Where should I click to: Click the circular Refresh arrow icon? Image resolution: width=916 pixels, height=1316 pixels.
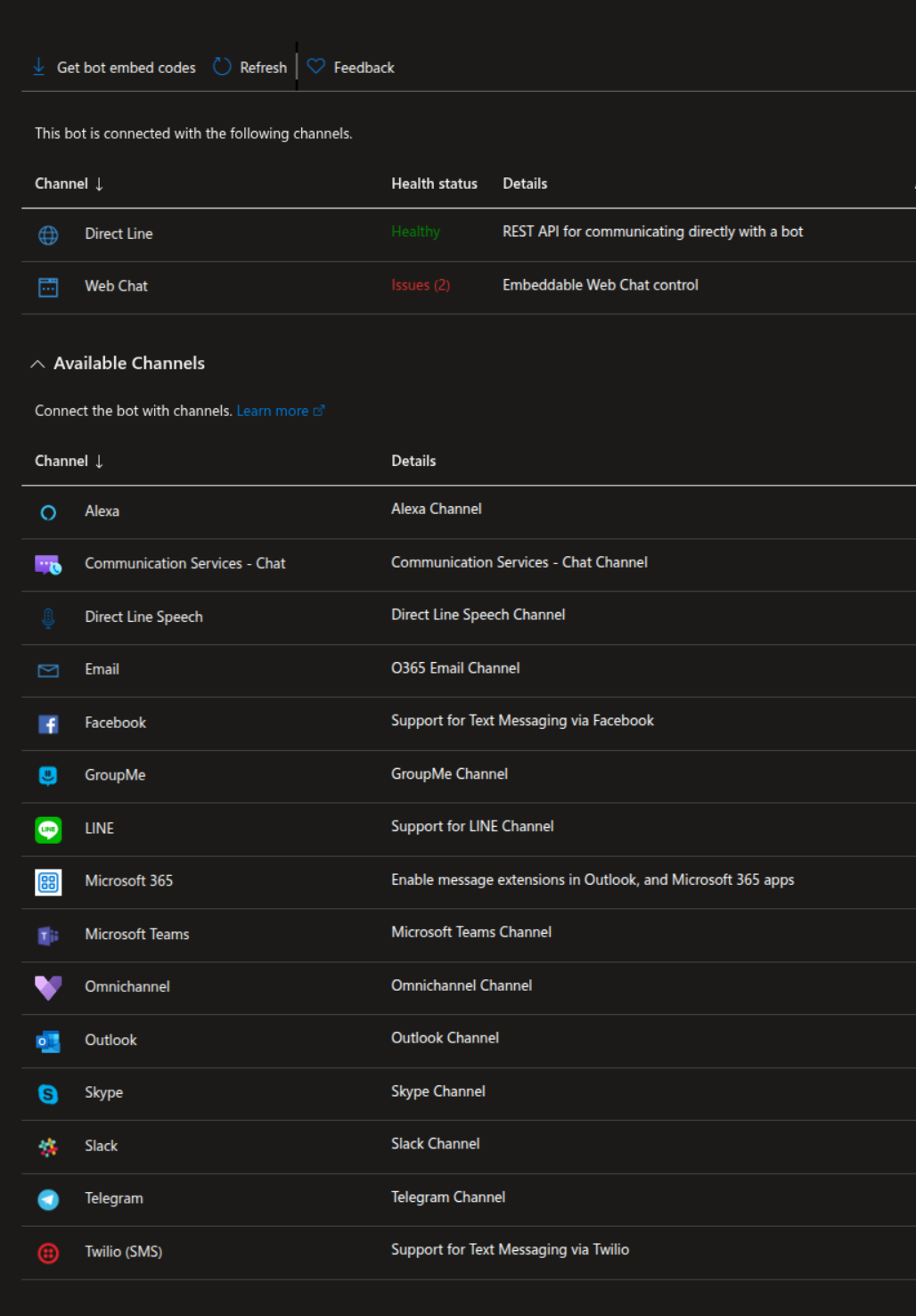[x=222, y=67]
